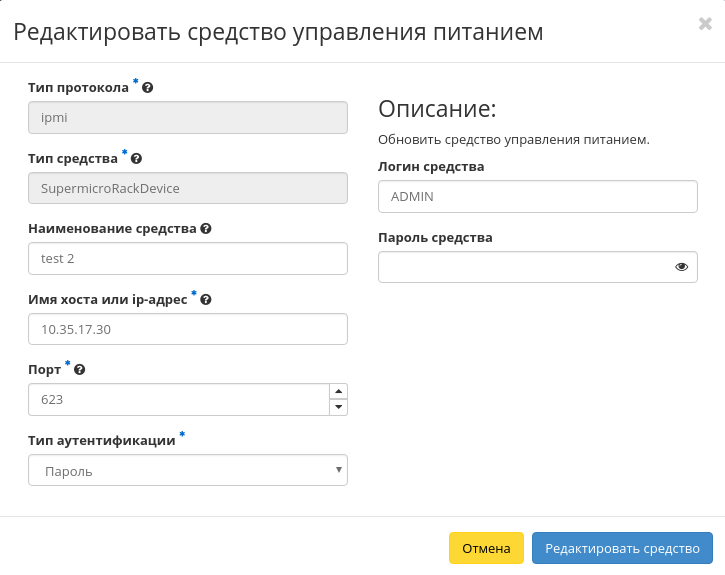This screenshot has width=725, height=575.
Task: Click the Редактировать средство button
Action: coord(622,548)
